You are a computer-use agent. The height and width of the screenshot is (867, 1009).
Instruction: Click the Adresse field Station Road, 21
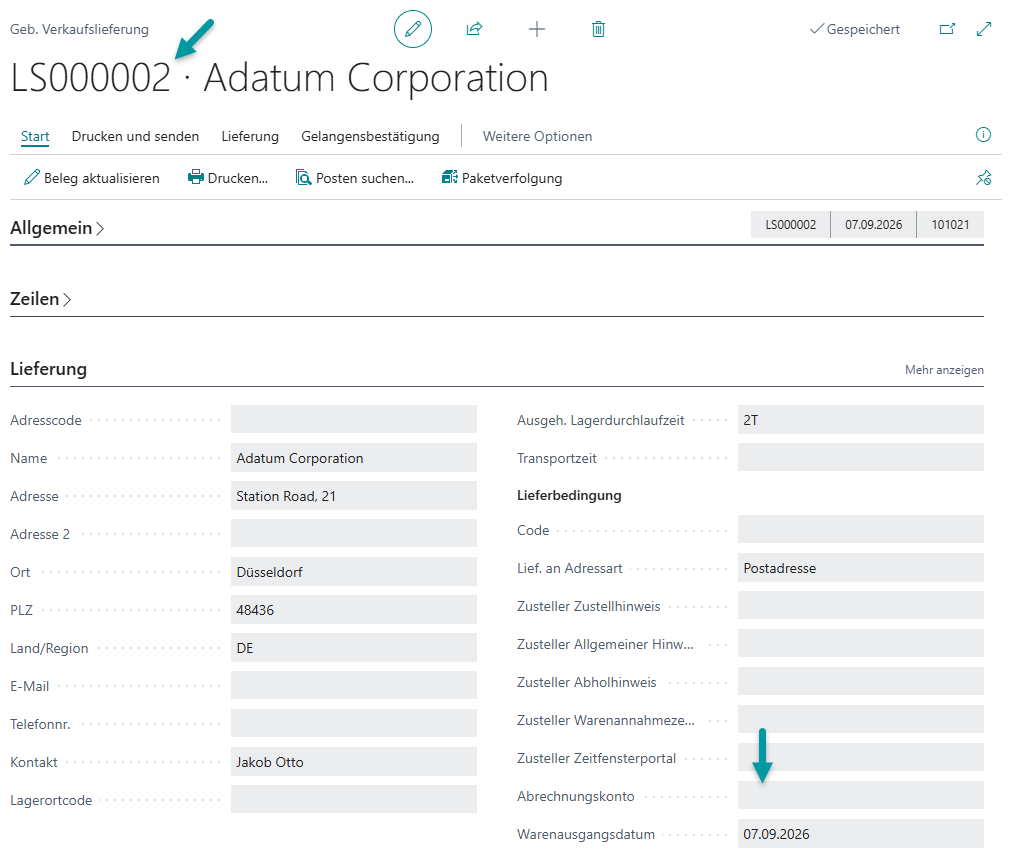354,495
